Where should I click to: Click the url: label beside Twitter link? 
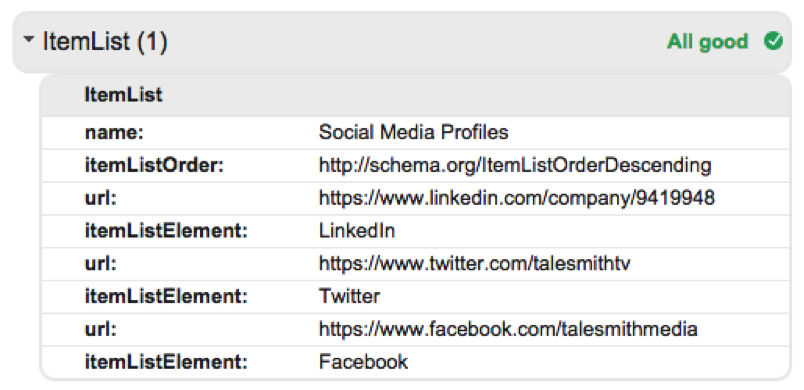point(100,264)
